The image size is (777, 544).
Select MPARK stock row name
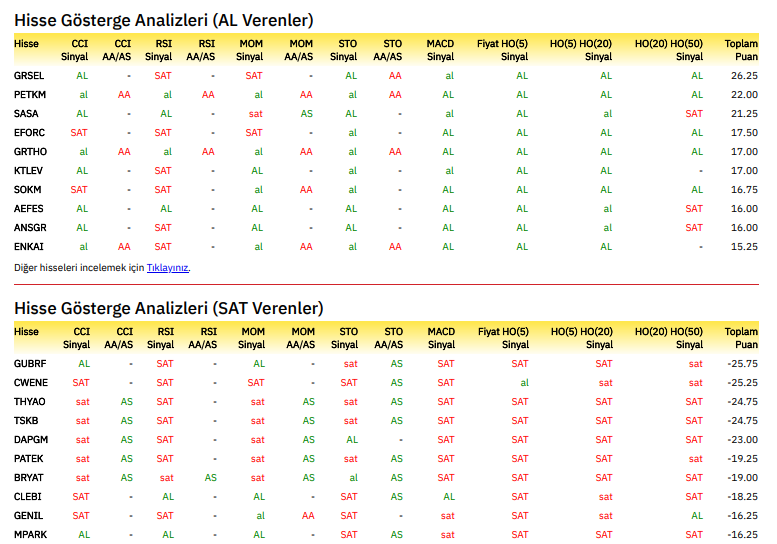[30, 535]
